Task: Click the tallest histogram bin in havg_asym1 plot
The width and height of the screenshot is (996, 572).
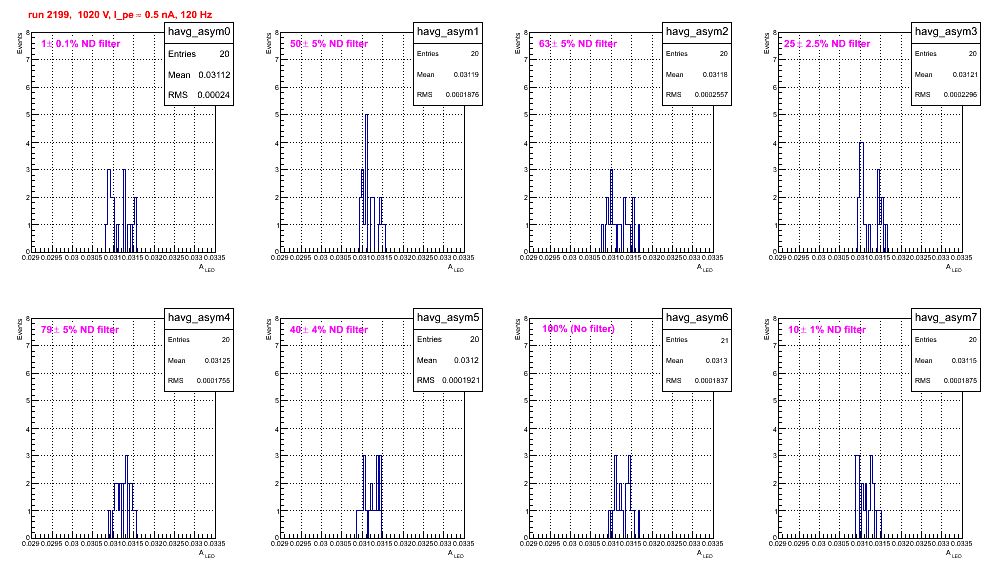Action: (367, 182)
